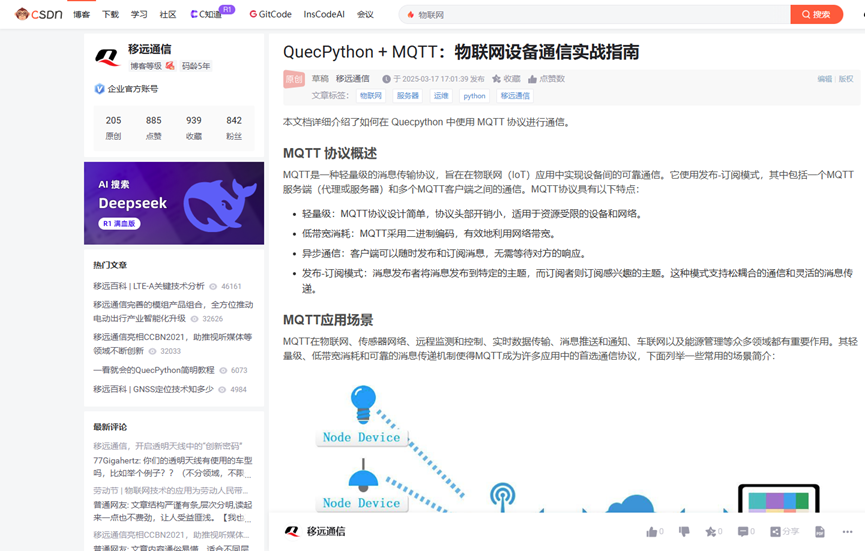Open the 博客 menu item
Image resolution: width=865 pixels, height=551 pixels.
[x=82, y=14]
